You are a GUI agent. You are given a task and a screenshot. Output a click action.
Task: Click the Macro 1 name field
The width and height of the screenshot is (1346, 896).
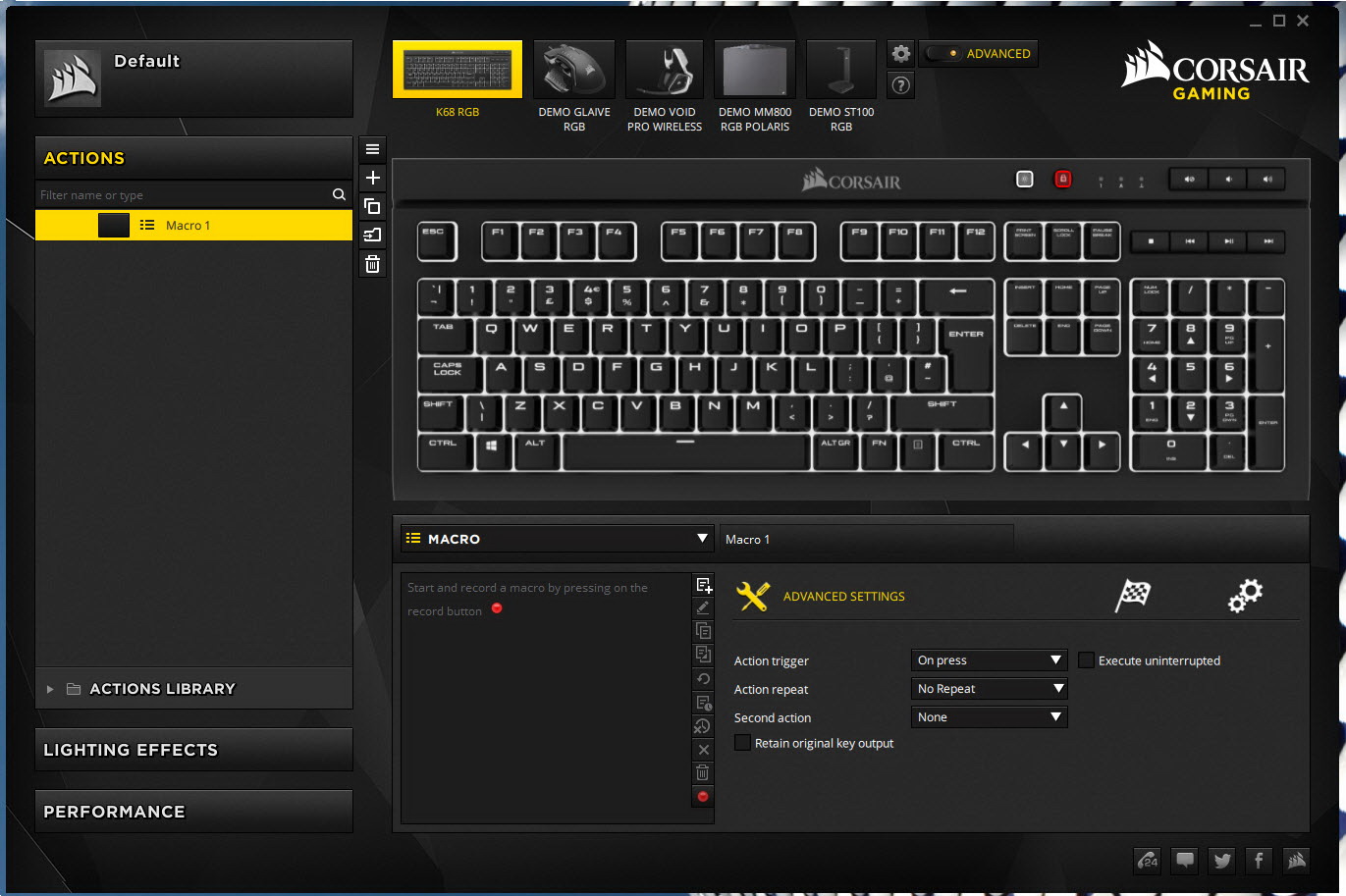pos(867,539)
